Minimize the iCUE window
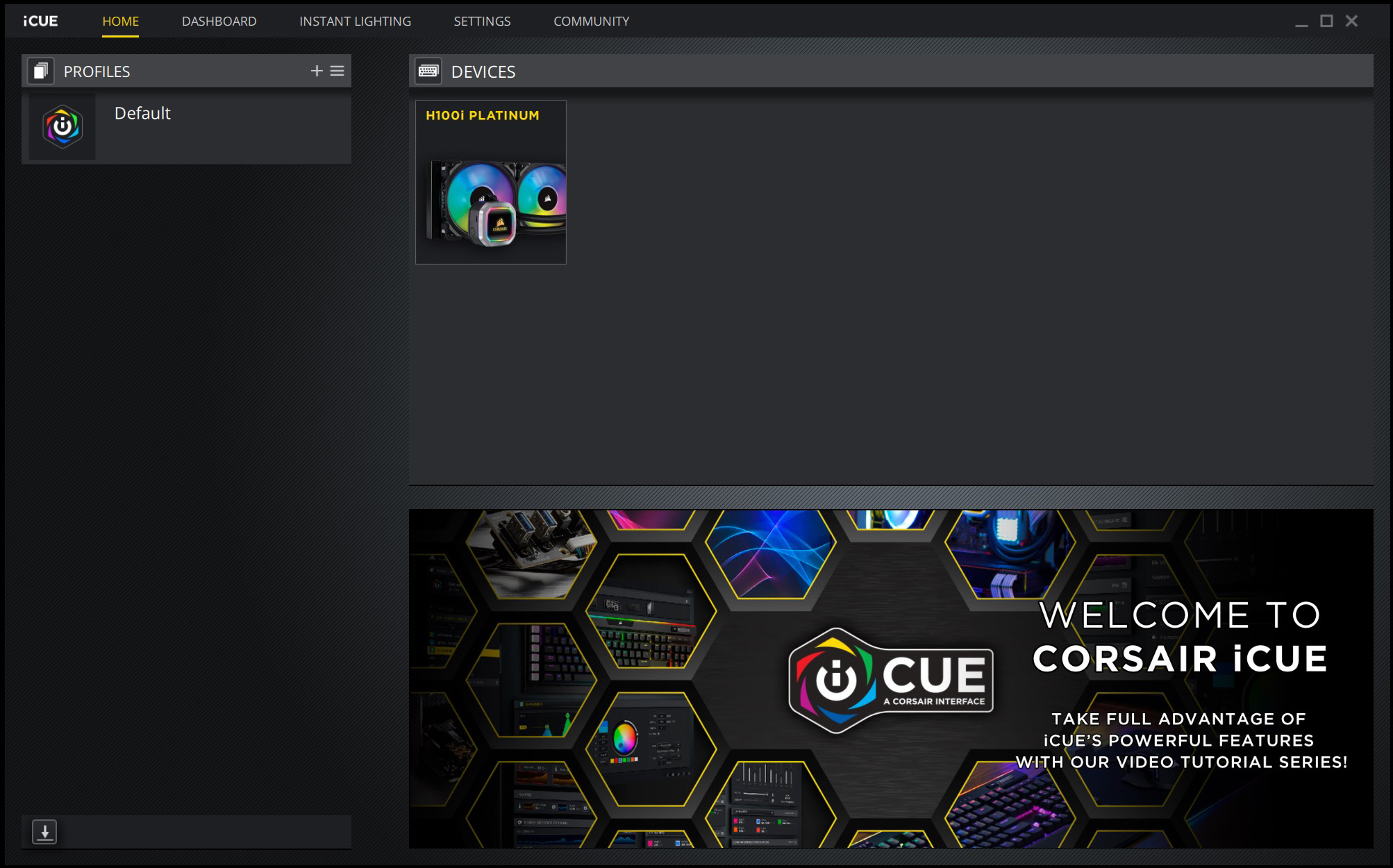The width and height of the screenshot is (1393, 868). pos(1301,23)
